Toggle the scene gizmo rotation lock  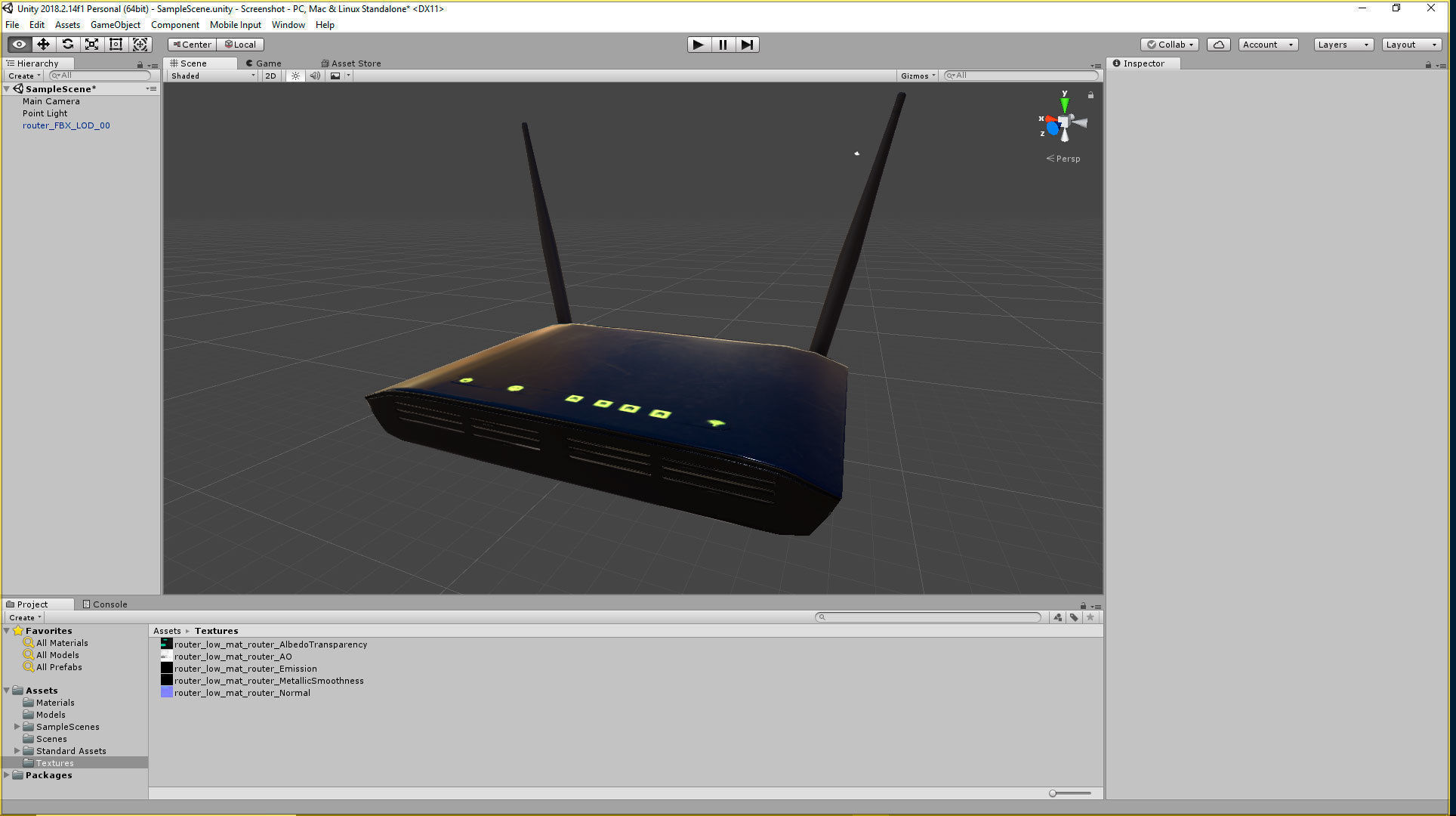tap(1090, 95)
